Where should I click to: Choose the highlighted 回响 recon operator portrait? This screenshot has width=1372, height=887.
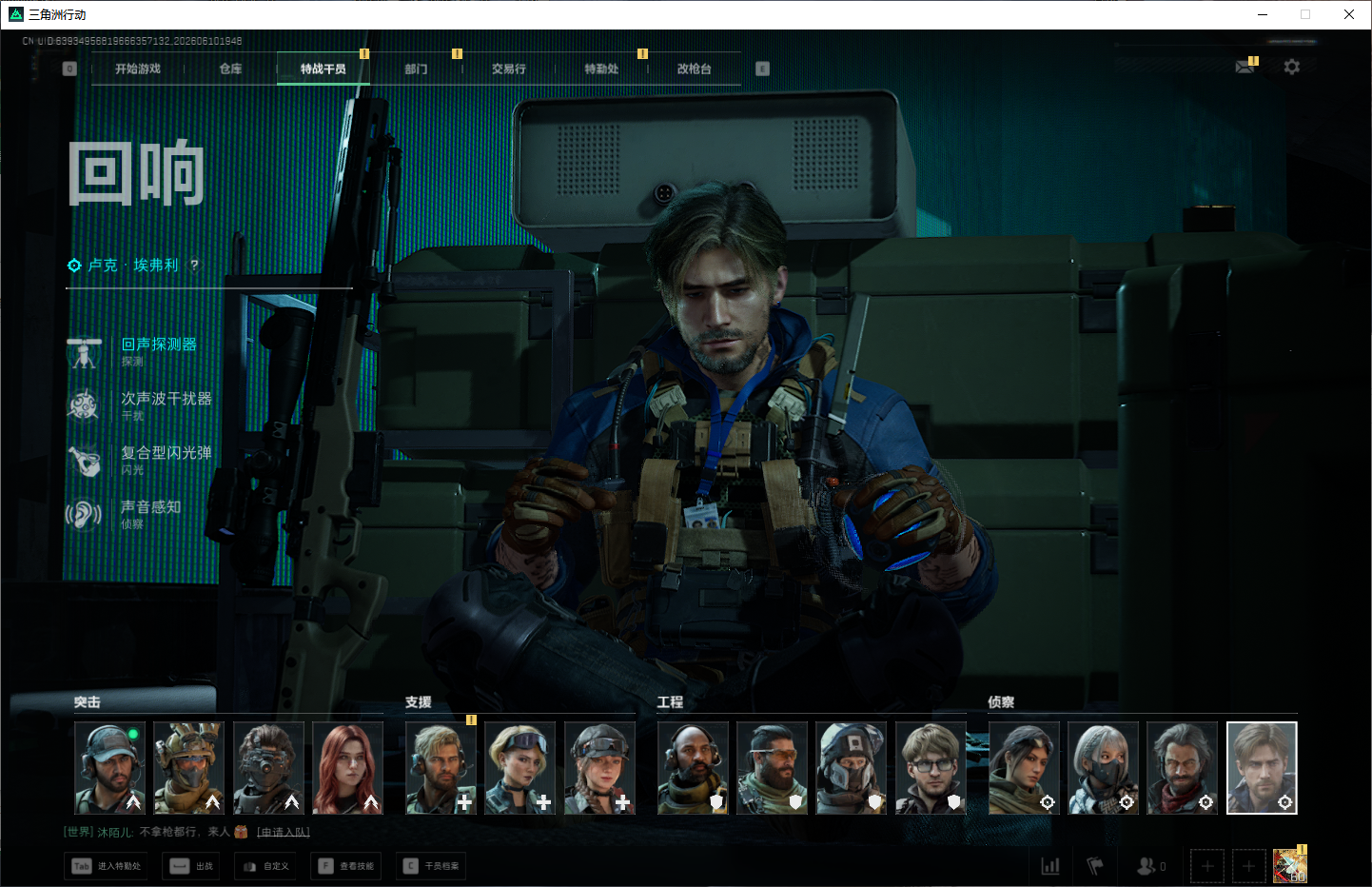1262,767
